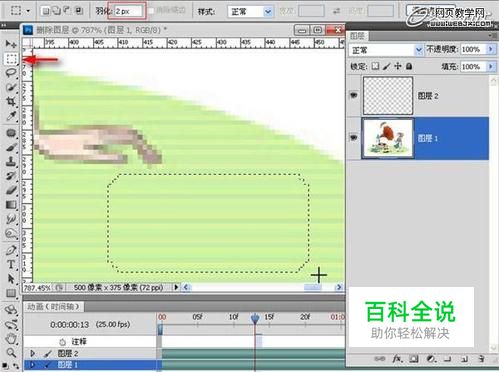Select the Zoom tool
The image size is (499, 372).
pos(11,353)
